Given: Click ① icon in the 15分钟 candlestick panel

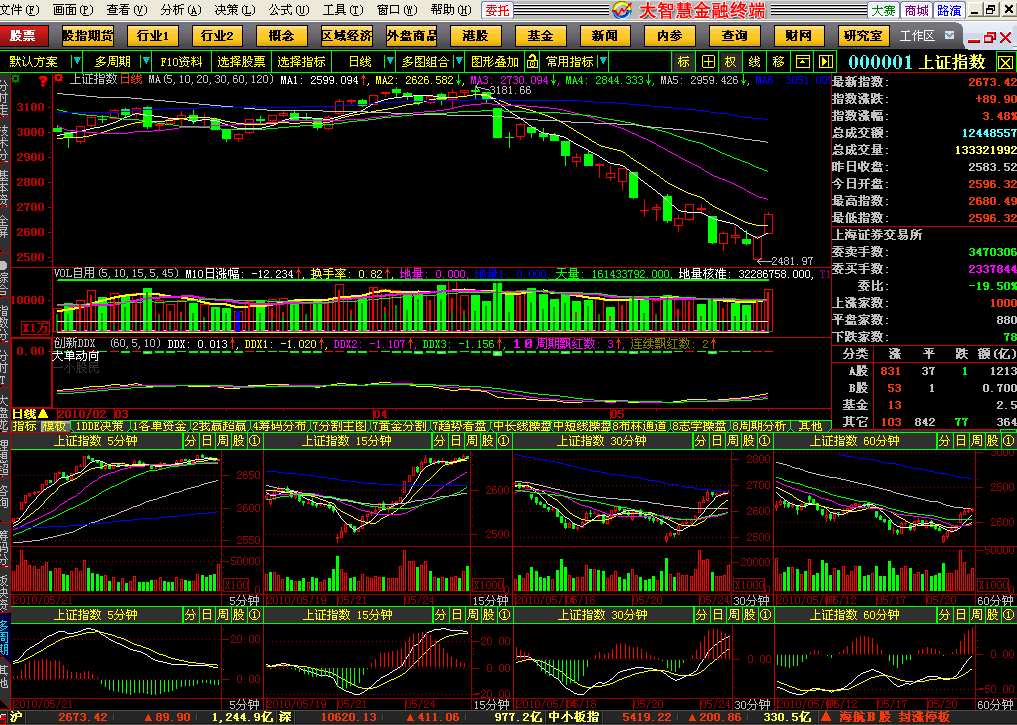Looking at the screenshot, I should point(503,441).
